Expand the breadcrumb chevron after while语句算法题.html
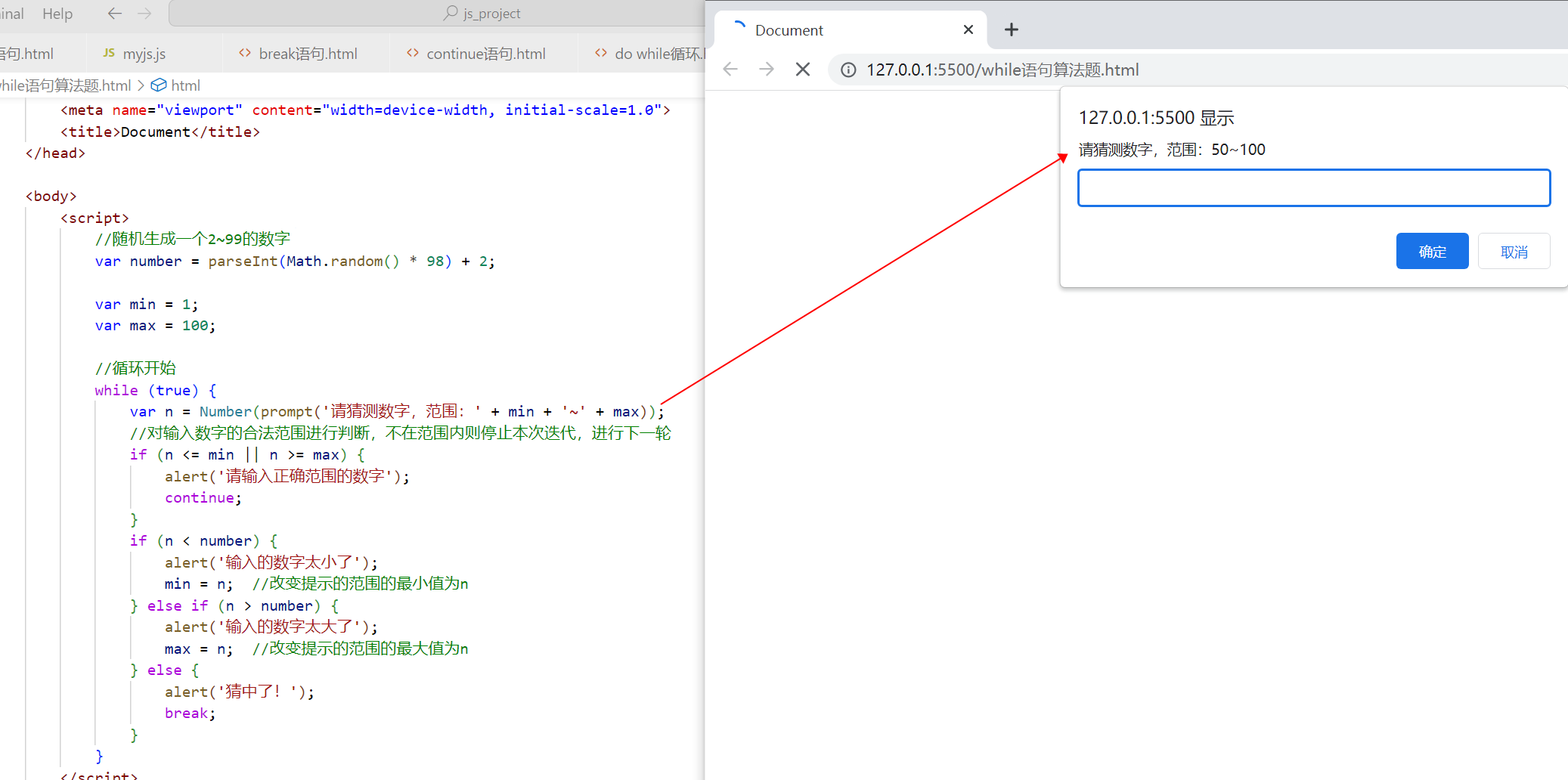Screen dimensions: 1568x780 [x=141, y=85]
